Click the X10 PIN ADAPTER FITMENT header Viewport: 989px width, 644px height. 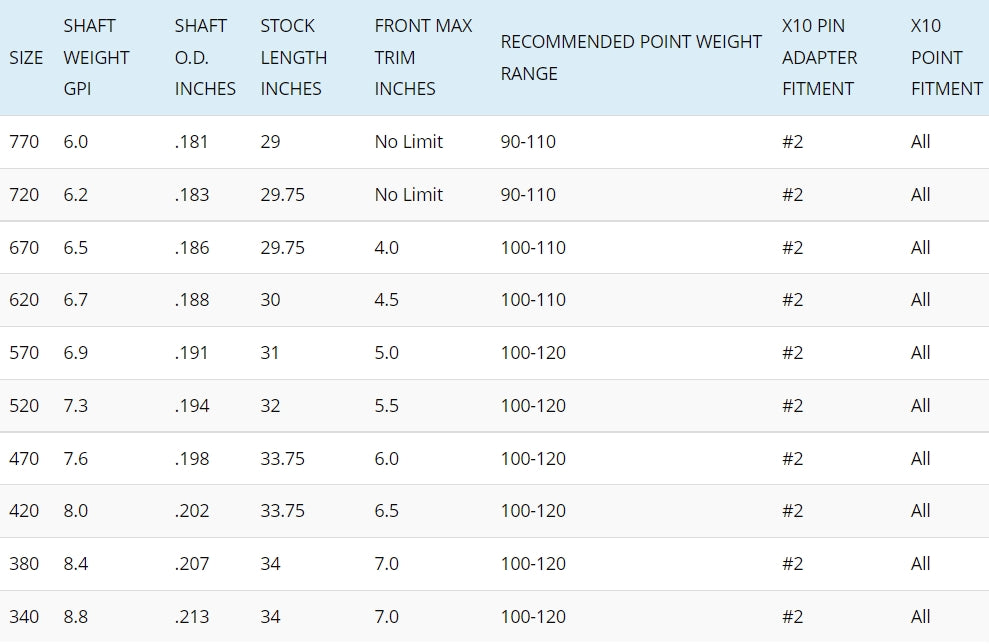click(819, 57)
